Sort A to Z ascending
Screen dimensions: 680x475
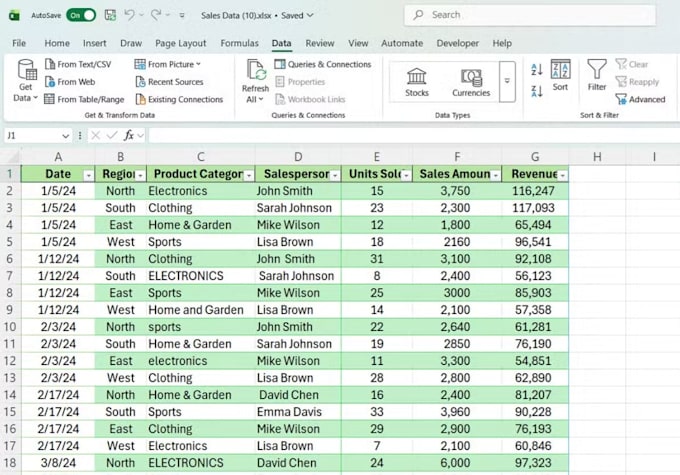[x=536, y=69]
